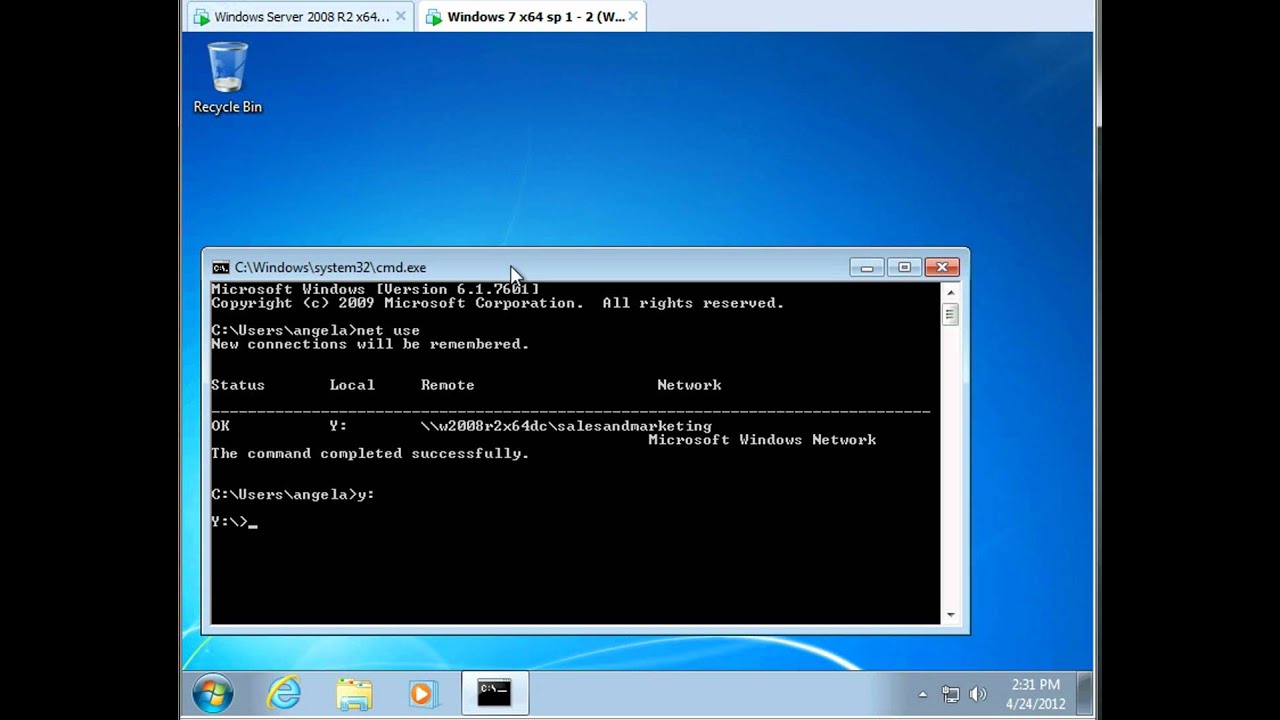Click the C:\Windows\system32\cmd.exe window title
This screenshot has height=720, width=1280.
330,267
